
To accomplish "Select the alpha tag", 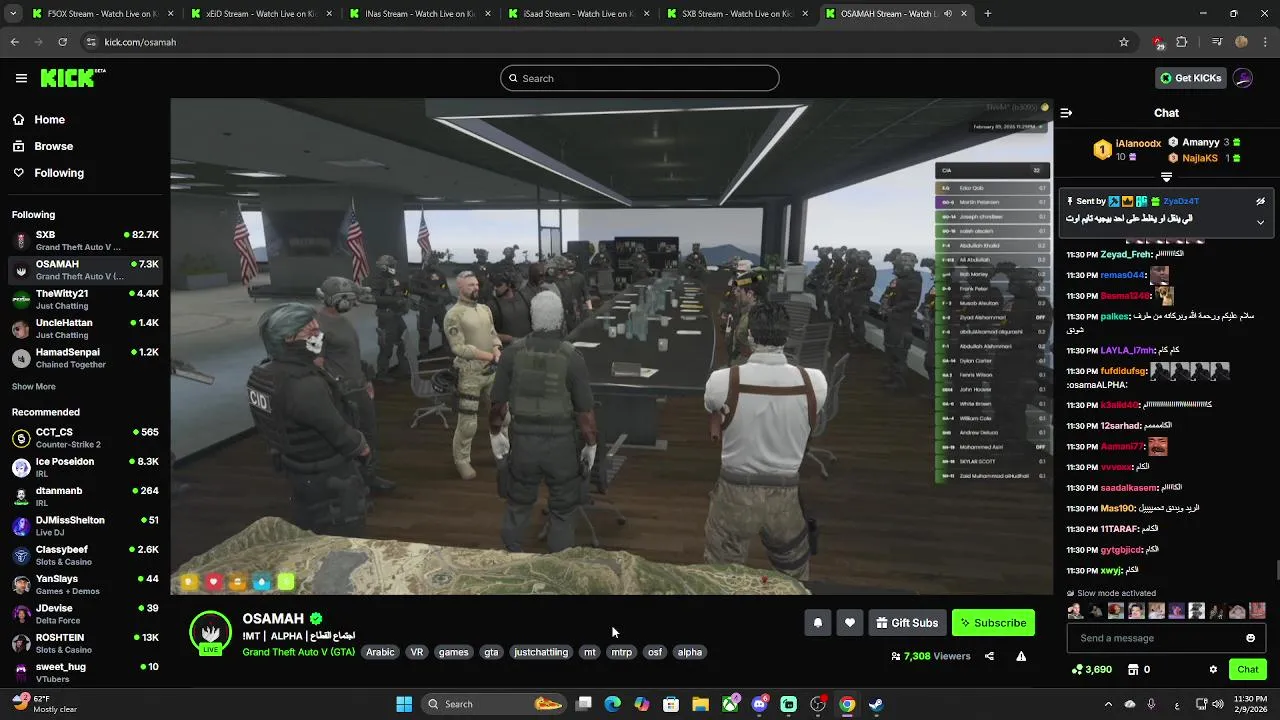I will 690,652.
